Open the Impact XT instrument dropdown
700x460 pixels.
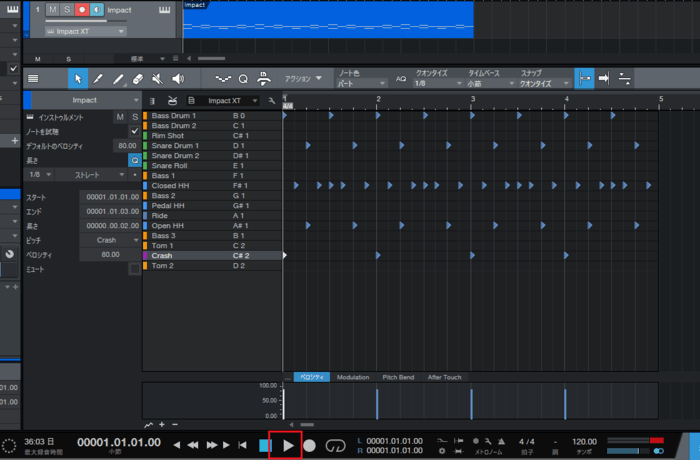click(233, 101)
